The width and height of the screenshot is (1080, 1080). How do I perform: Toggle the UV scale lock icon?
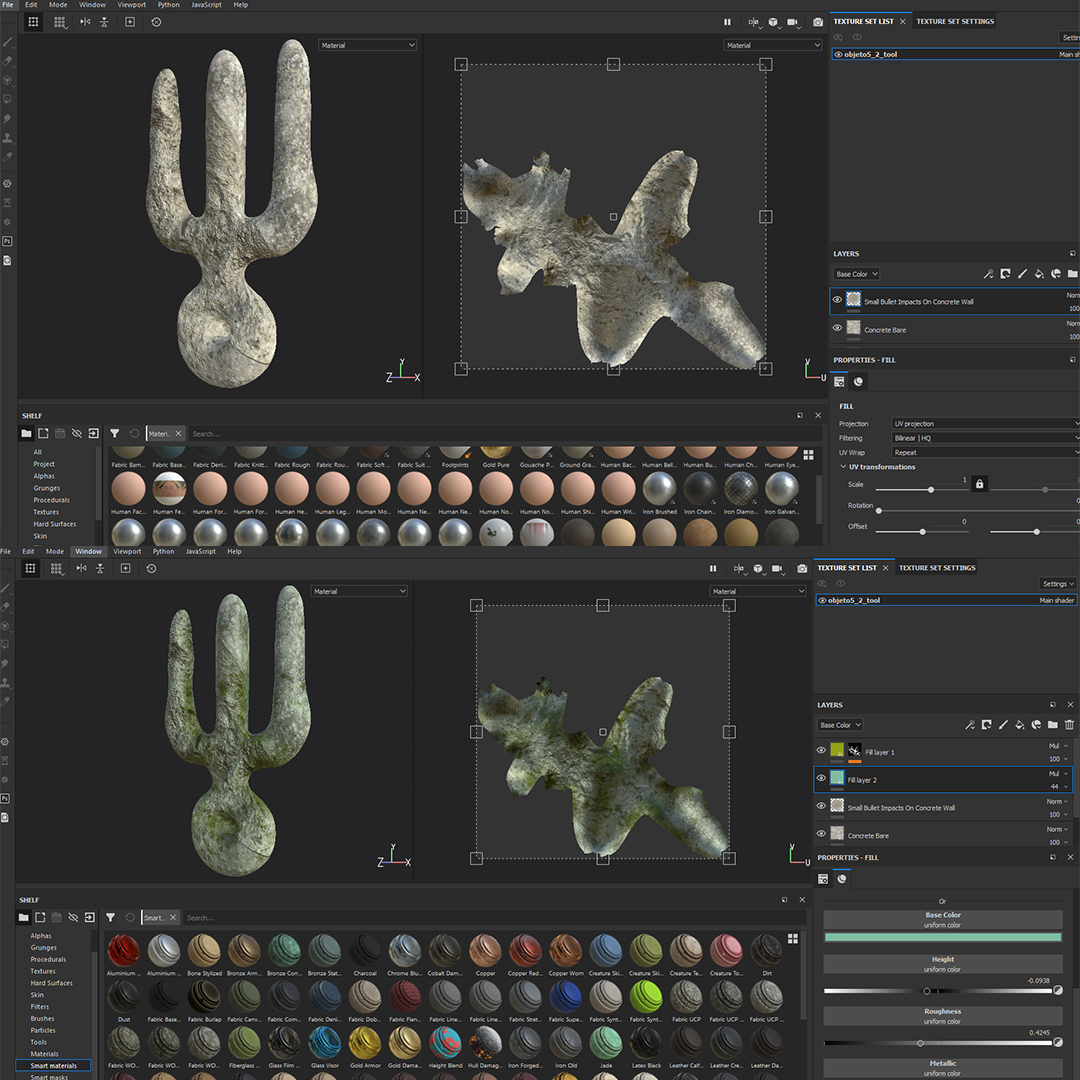(x=979, y=484)
